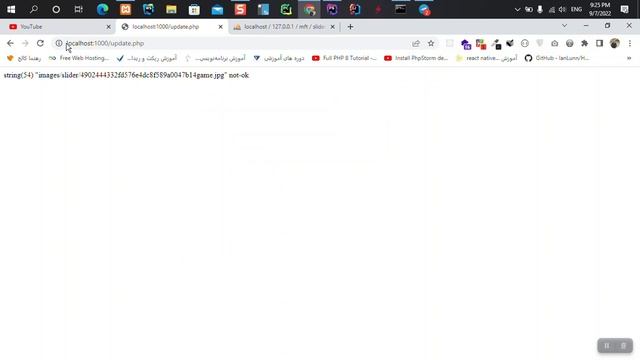Screen dimensions: 640x360
Task: Expand the tab search dropdown
Action: tap(564, 25)
